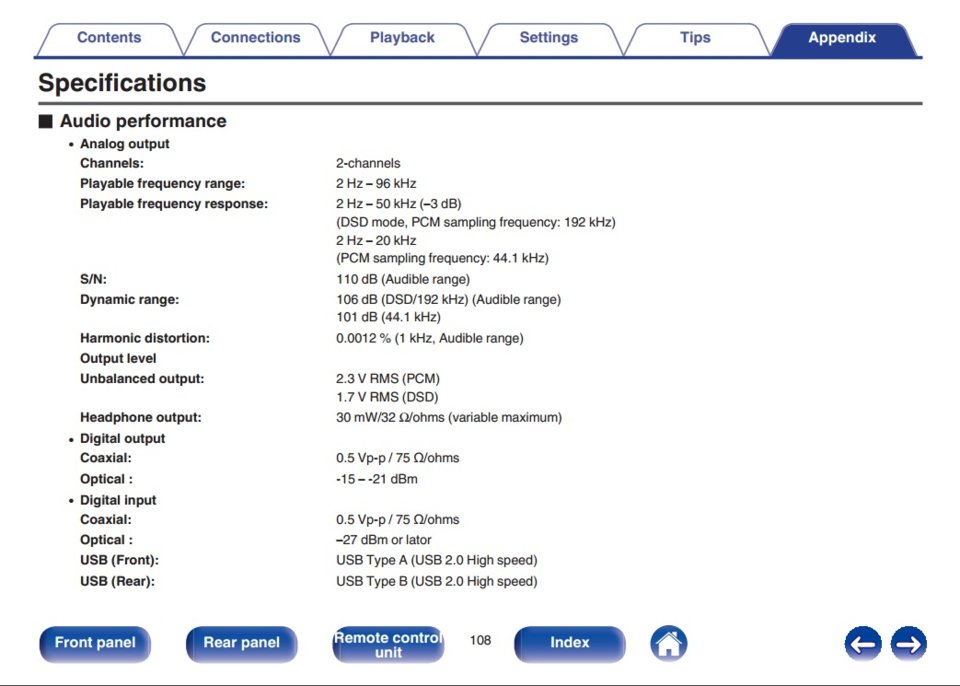Go back with the left arrow icon
Screen dimensions: 960x686
tap(863, 644)
